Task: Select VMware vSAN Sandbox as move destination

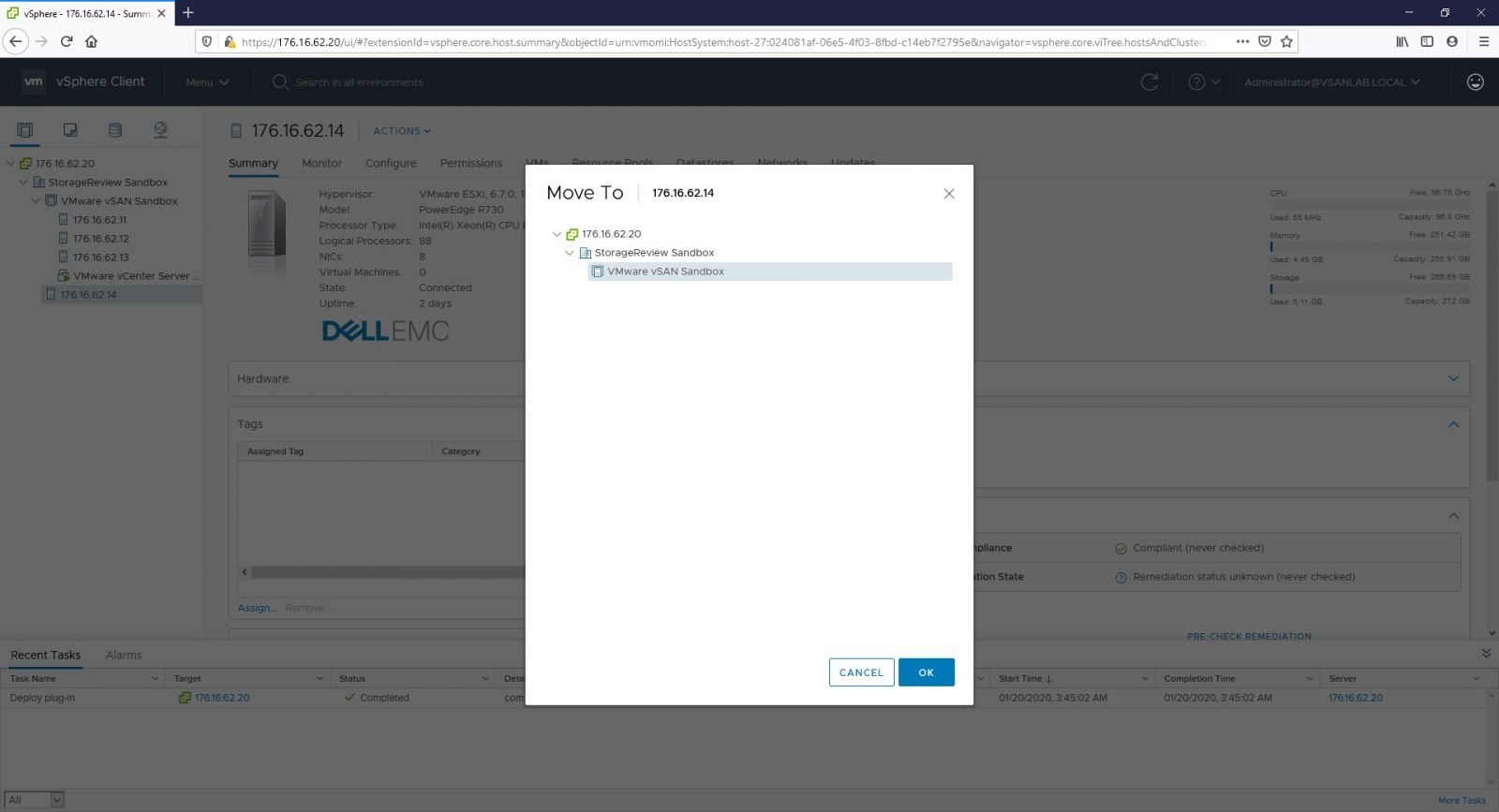Action: click(x=665, y=272)
